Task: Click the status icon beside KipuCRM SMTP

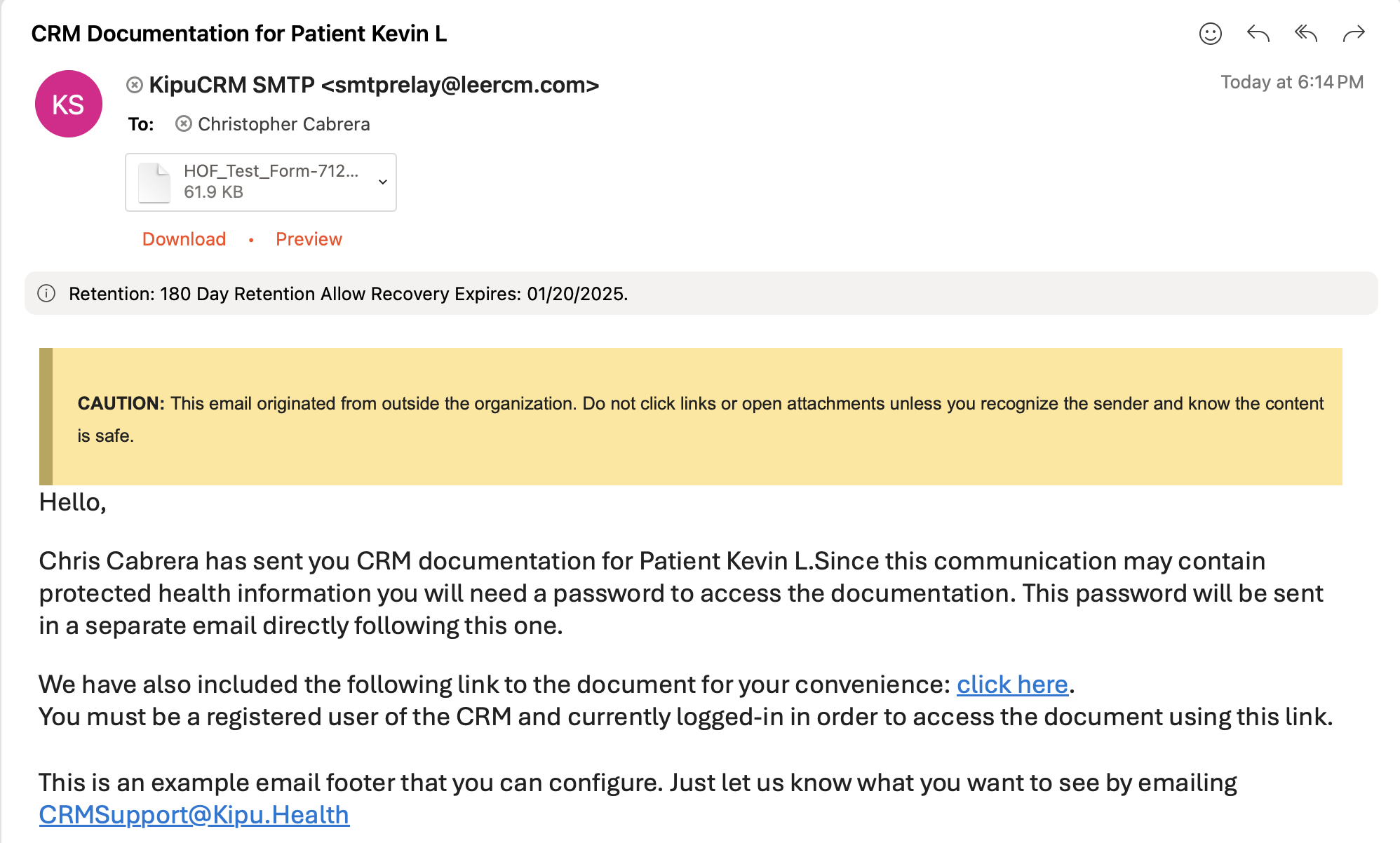Action: [x=135, y=85]
